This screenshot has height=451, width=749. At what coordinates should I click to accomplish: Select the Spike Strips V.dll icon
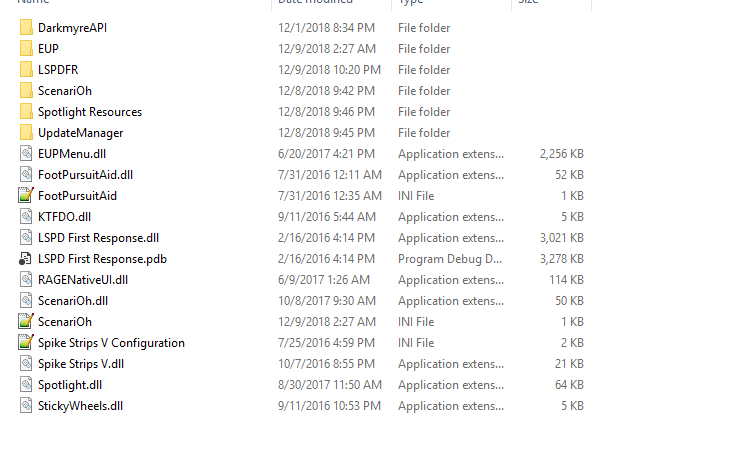26,364
